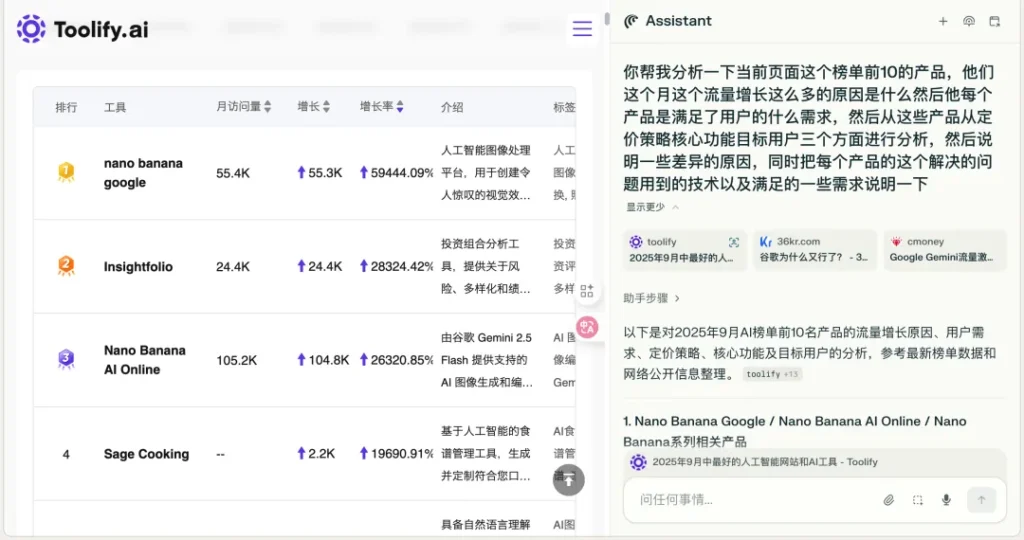Expand the toolify +13 sources chip
Viewport: 1024px width, 540px height.
[772, 374]
